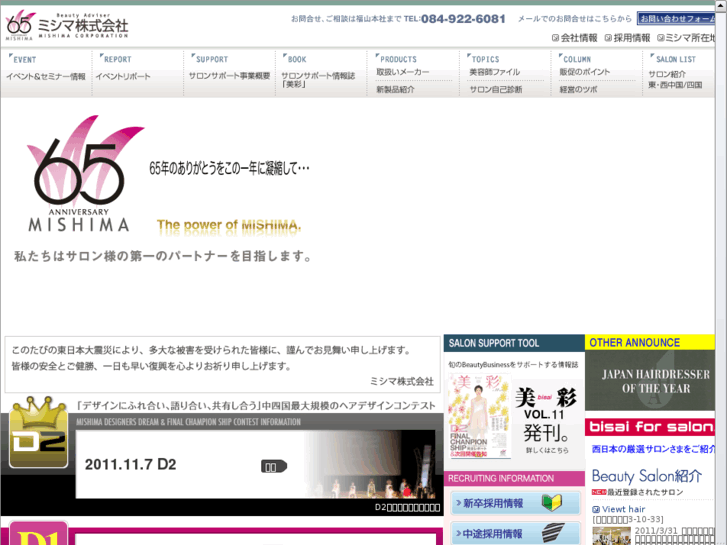Open サロンサポート情報誌「美彩」 menu item
The image size is (727, 545).
(x=318, y=80)
